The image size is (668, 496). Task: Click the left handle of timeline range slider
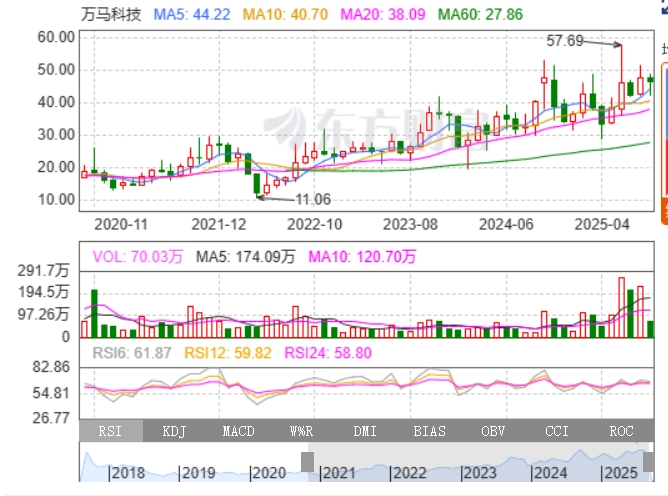pyautogui.click(x=308, y=462)
